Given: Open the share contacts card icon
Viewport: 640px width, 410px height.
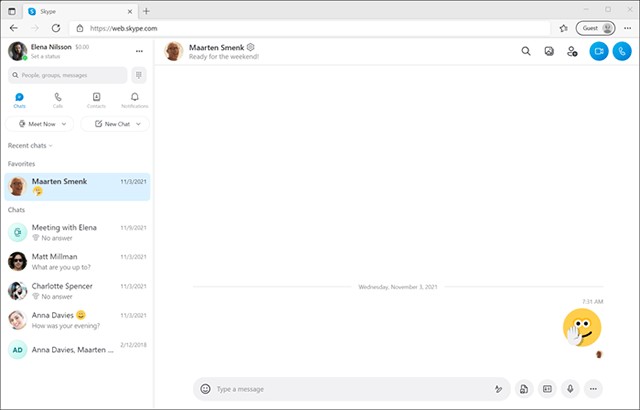Looking at the screenshot, I should 547,388.
